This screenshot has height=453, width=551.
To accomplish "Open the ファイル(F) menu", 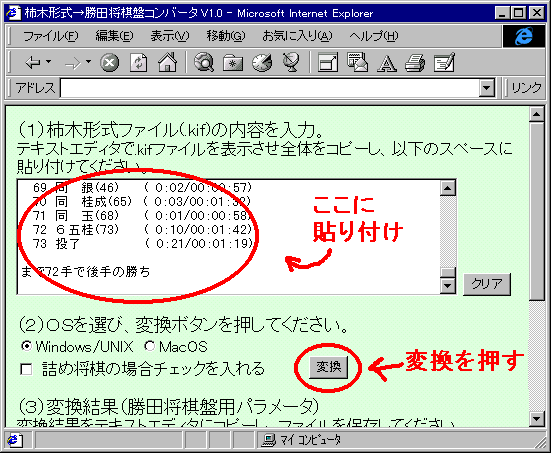I will 51,36.
